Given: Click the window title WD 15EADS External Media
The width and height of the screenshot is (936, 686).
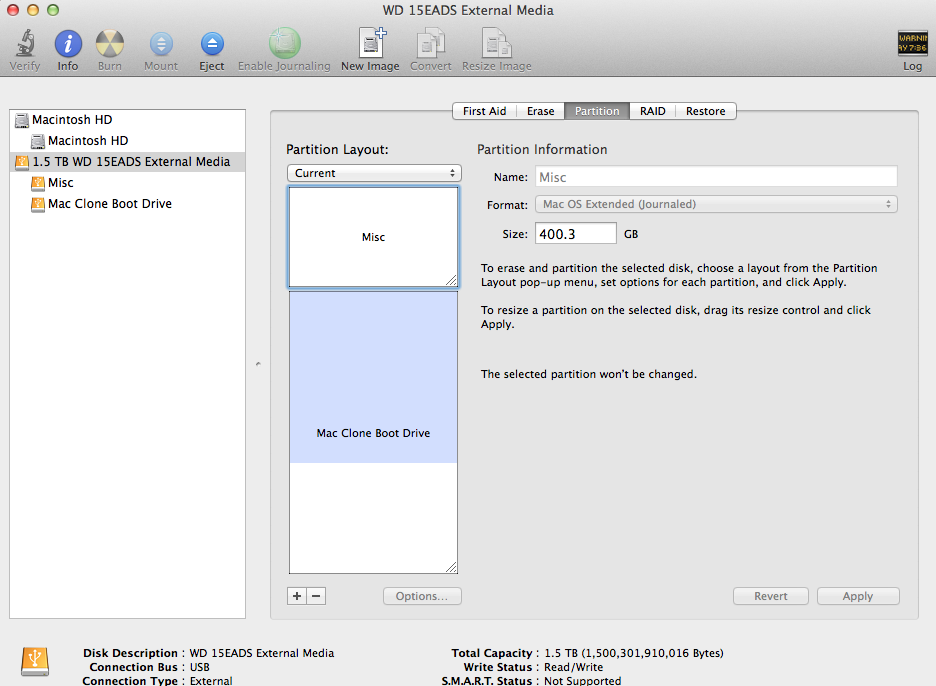Looking at the screenshot, I should click(x=468, y=10).
